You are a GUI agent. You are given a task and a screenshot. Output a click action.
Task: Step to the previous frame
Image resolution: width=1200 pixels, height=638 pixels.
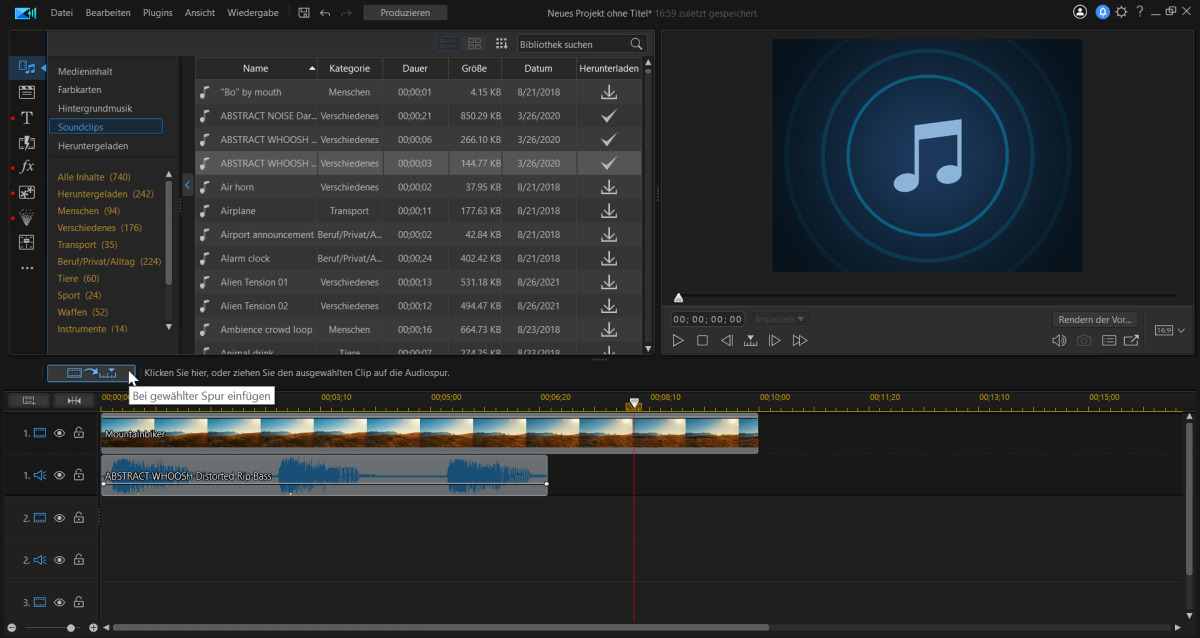727,341
